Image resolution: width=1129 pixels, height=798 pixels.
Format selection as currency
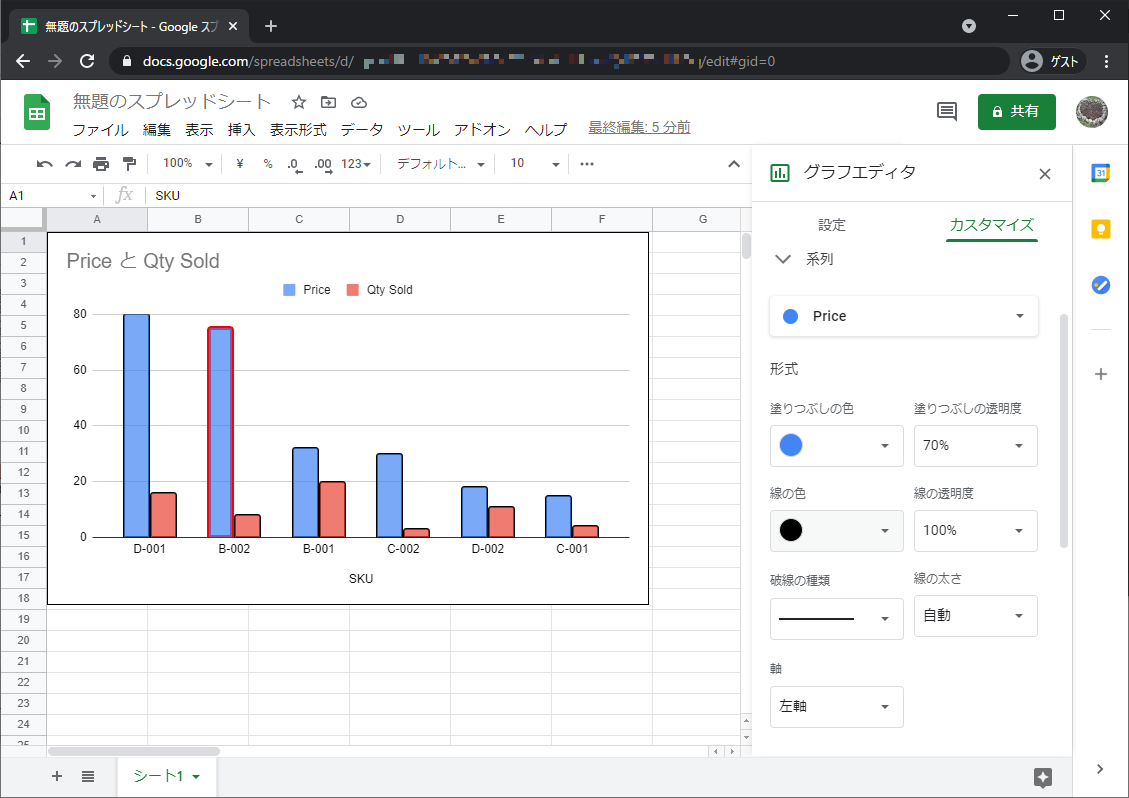coord(238,162)
